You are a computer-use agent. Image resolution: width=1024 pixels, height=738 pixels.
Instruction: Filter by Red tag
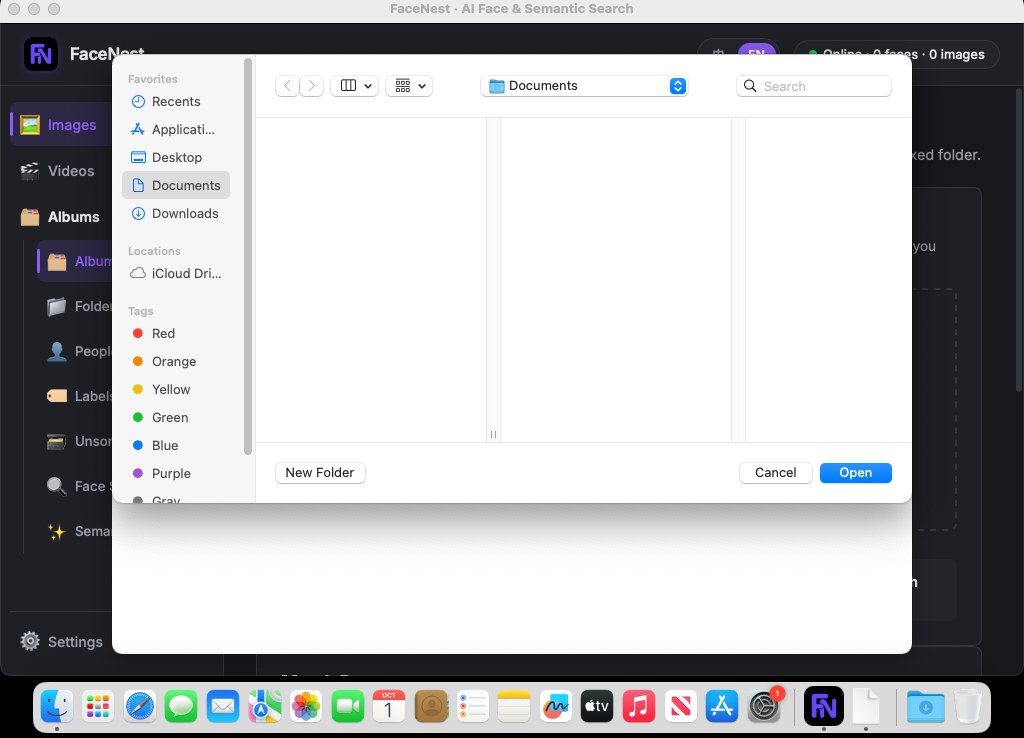point(176,333)
